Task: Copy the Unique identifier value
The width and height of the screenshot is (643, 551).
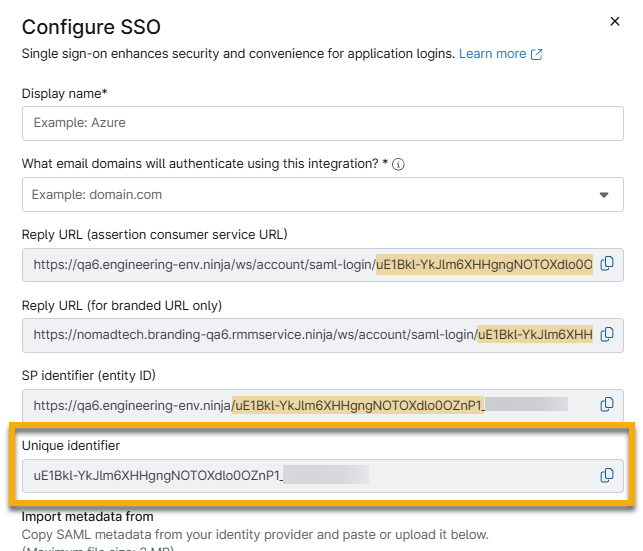Action: (x=607, y=475)
